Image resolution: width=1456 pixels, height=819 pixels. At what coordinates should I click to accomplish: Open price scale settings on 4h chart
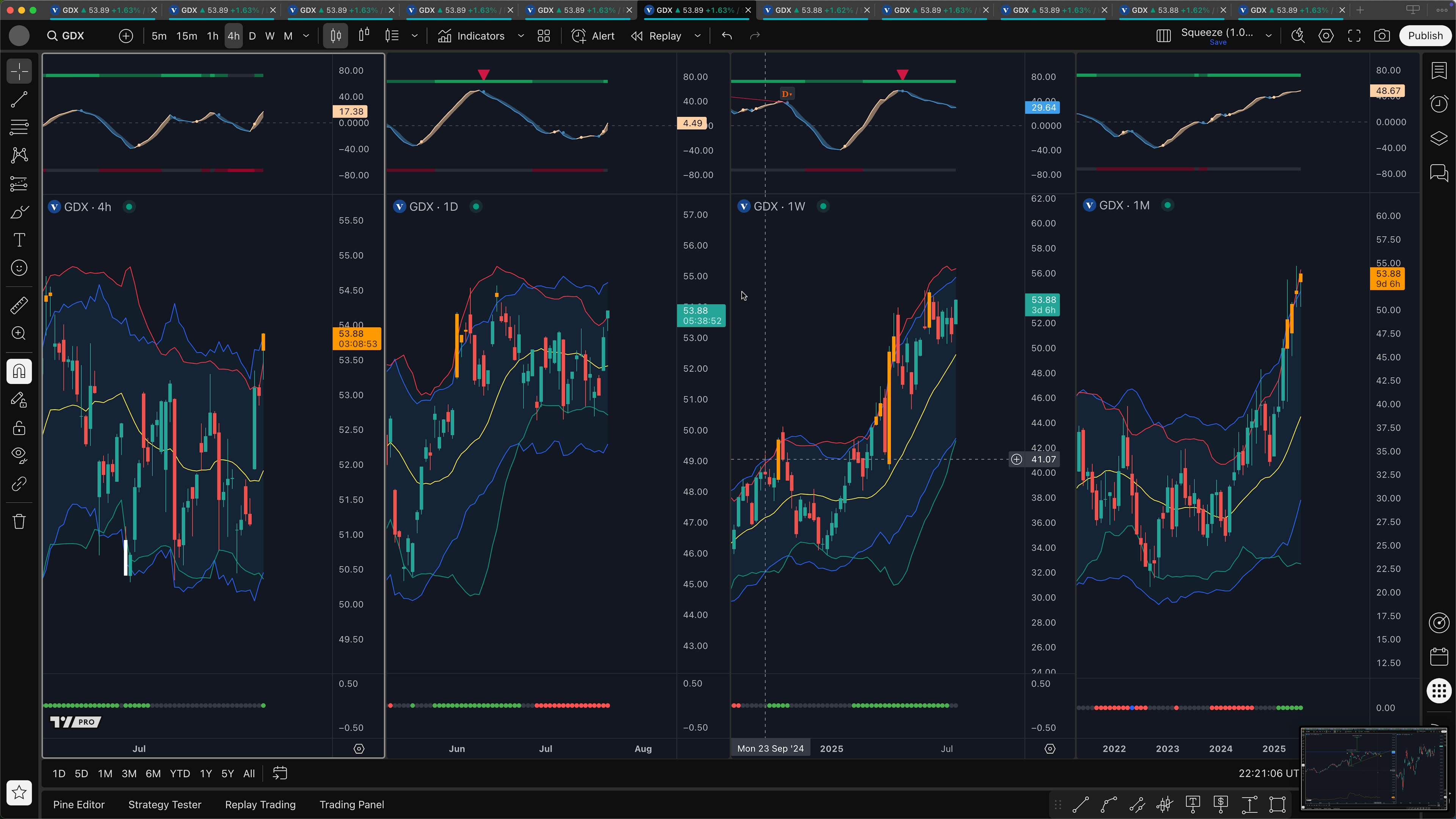[359, 749]
